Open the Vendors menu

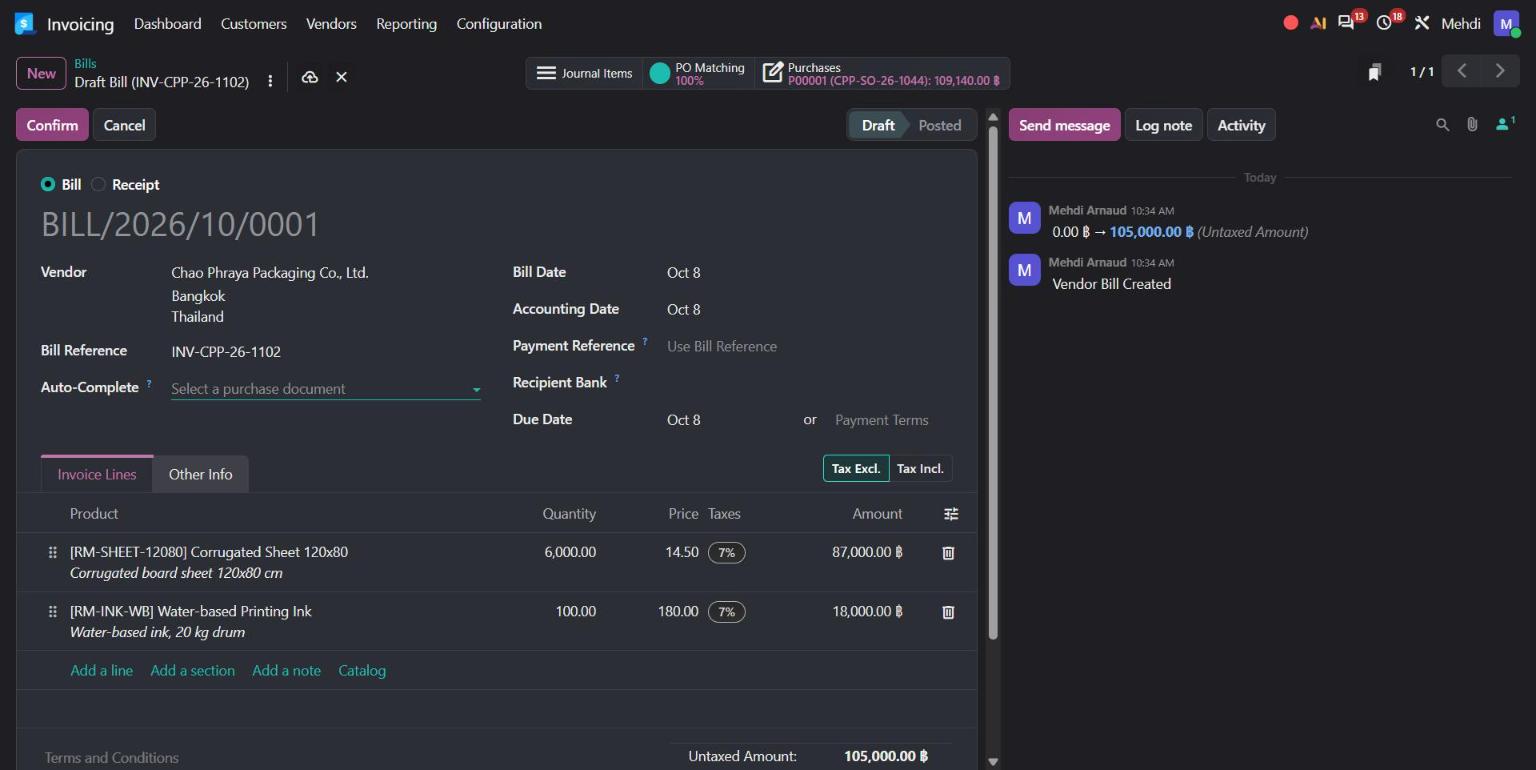point(331,23)
